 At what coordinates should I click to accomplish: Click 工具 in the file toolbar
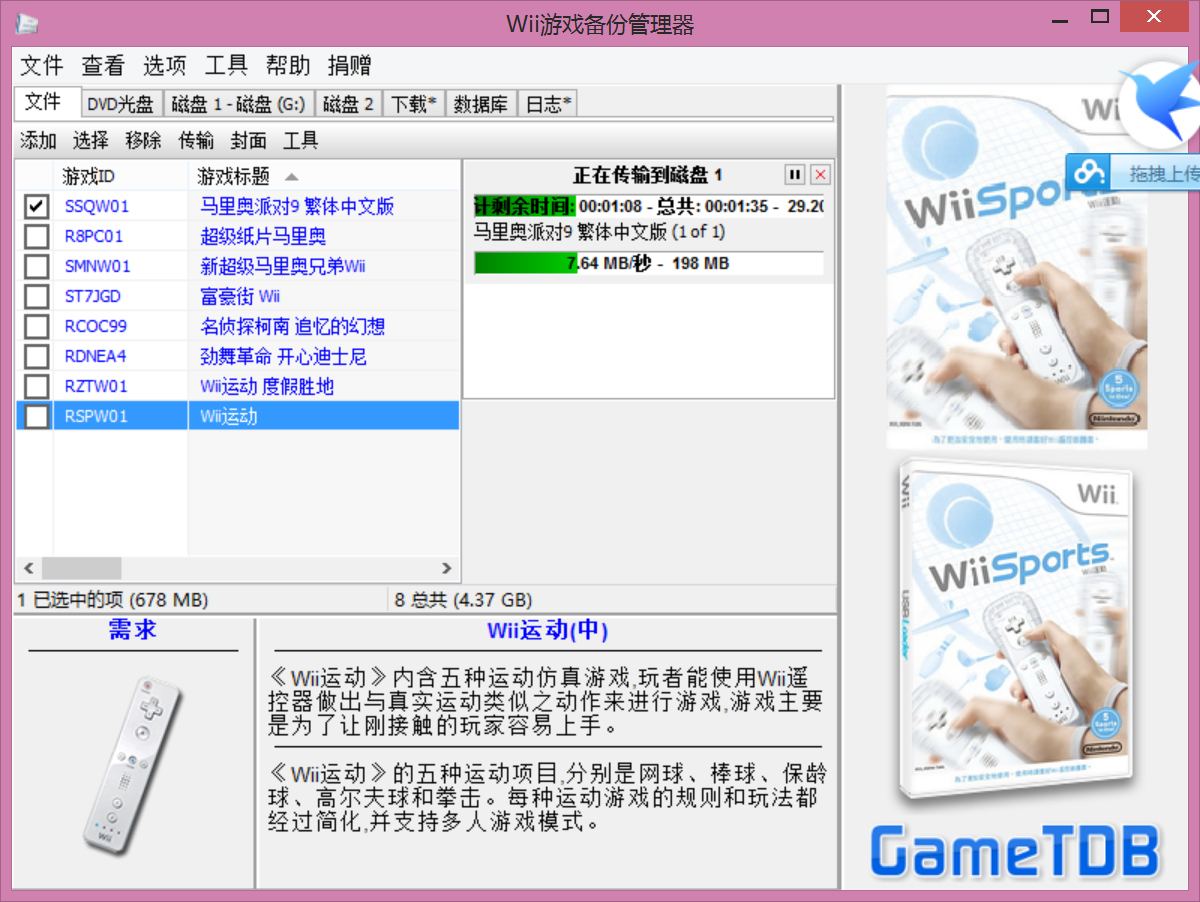300,141
